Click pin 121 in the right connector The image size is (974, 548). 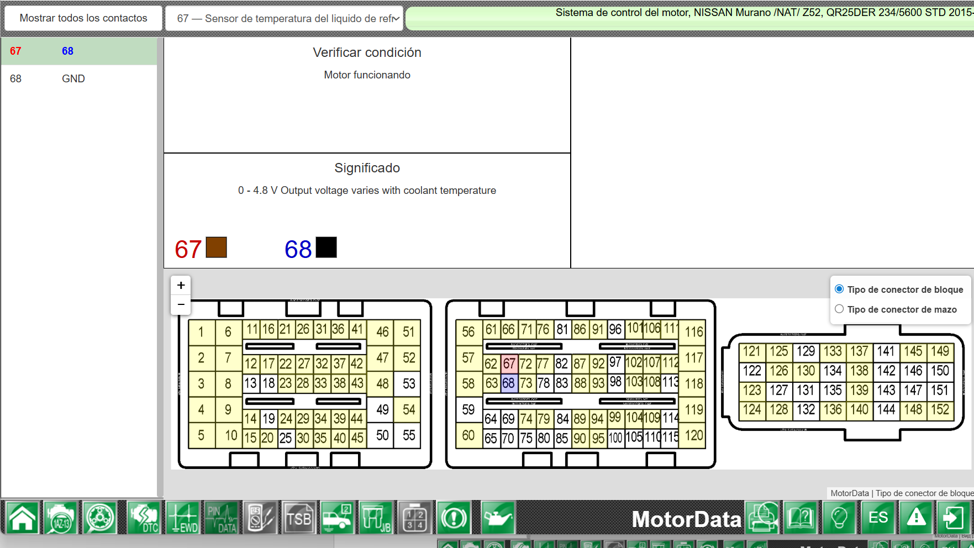(752, 352)
